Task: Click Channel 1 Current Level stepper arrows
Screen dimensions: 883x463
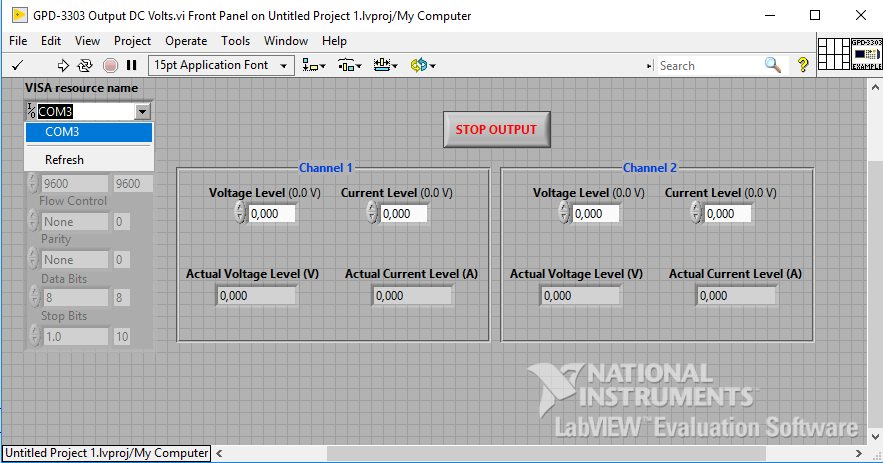Action: (x=372, y=213)
